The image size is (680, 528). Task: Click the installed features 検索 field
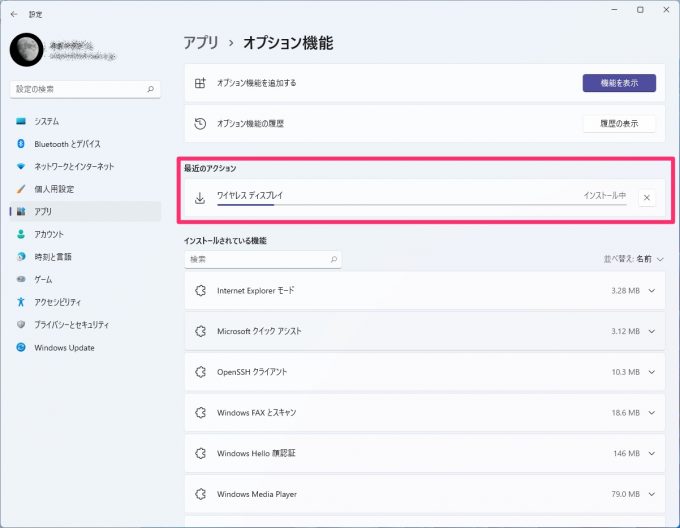(x=263, y=259)
